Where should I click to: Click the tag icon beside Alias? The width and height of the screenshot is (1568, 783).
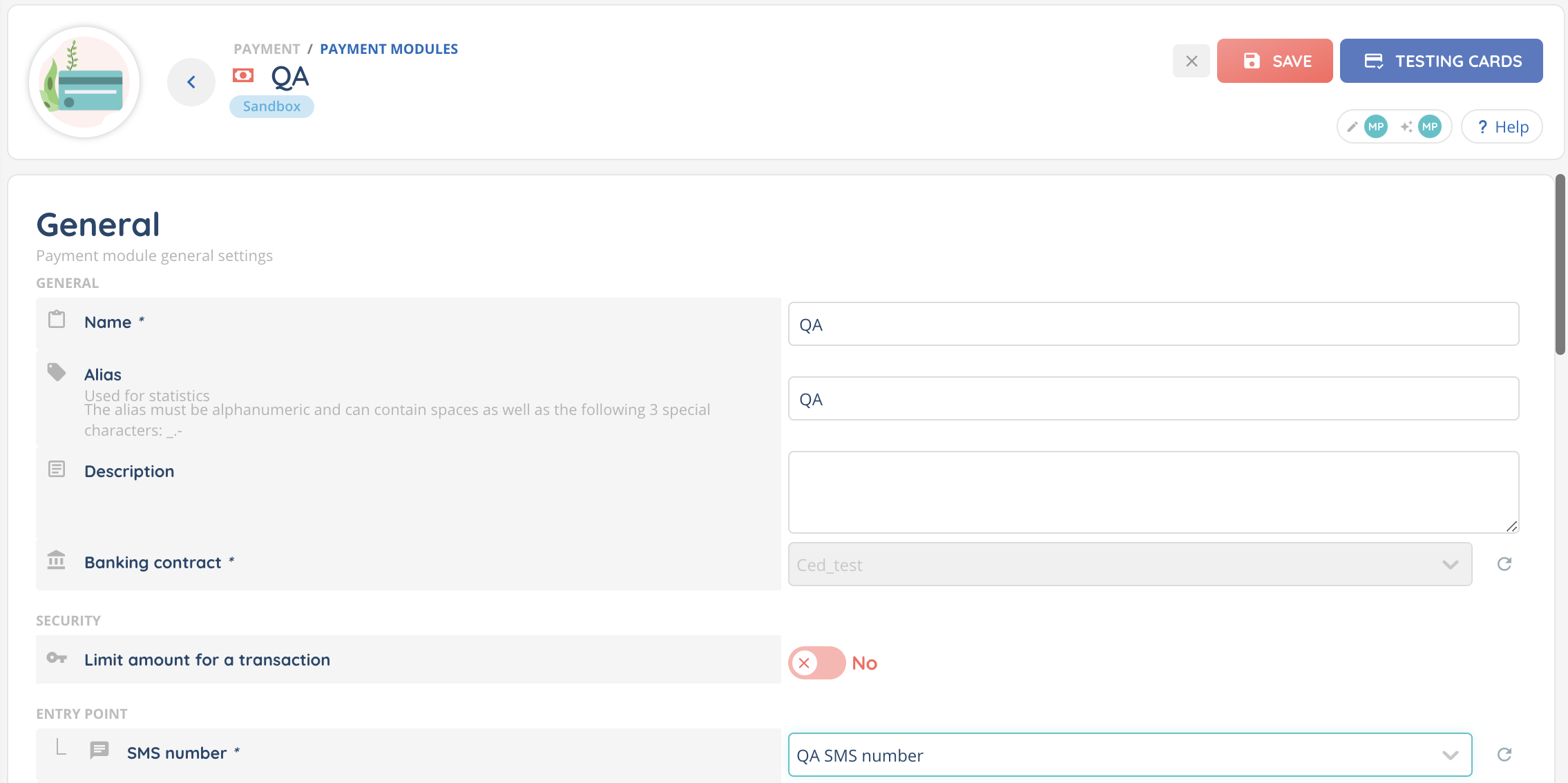click(57, 372)
